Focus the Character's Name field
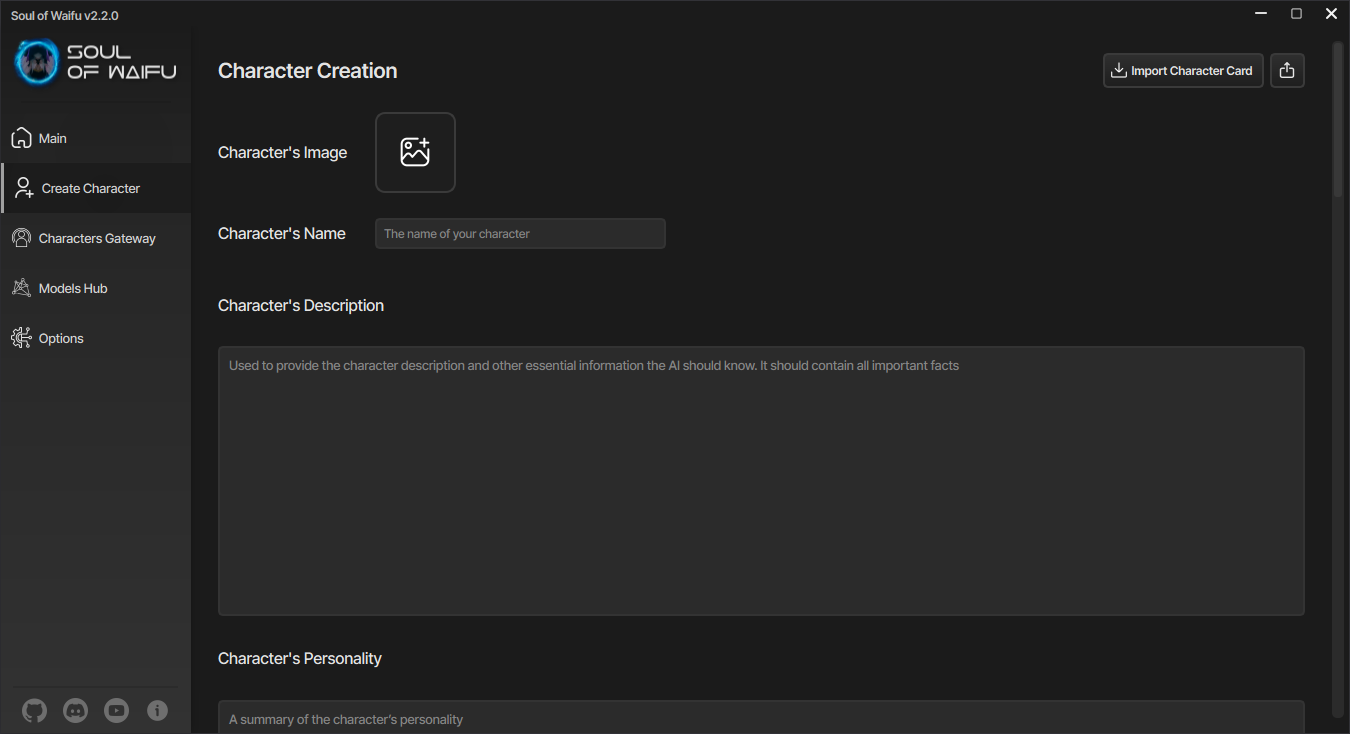The image size is (1350, 734). (x=520, y=233)
